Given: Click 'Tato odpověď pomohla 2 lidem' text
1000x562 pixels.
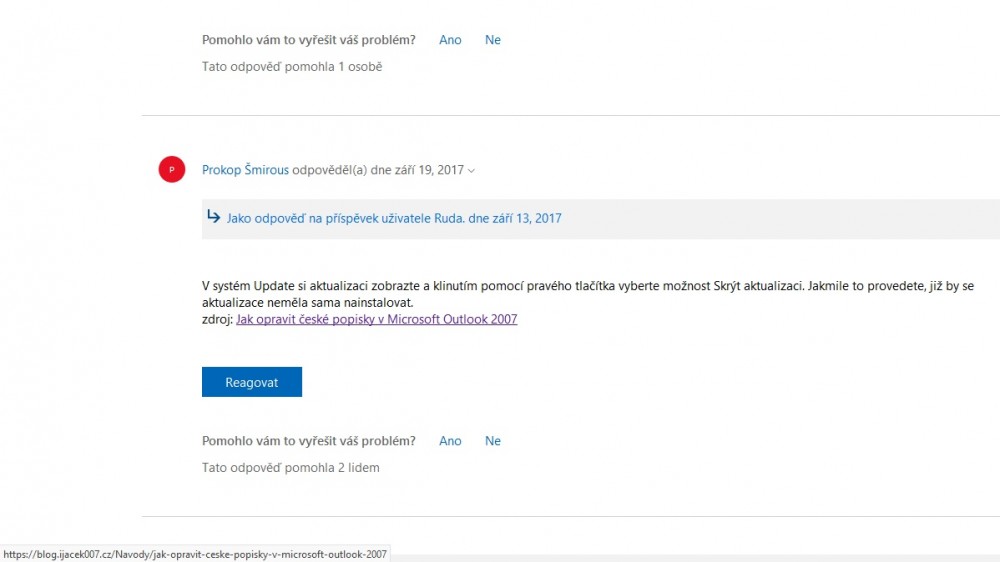Looking at the screenshot, I should (x=291, y=467).
